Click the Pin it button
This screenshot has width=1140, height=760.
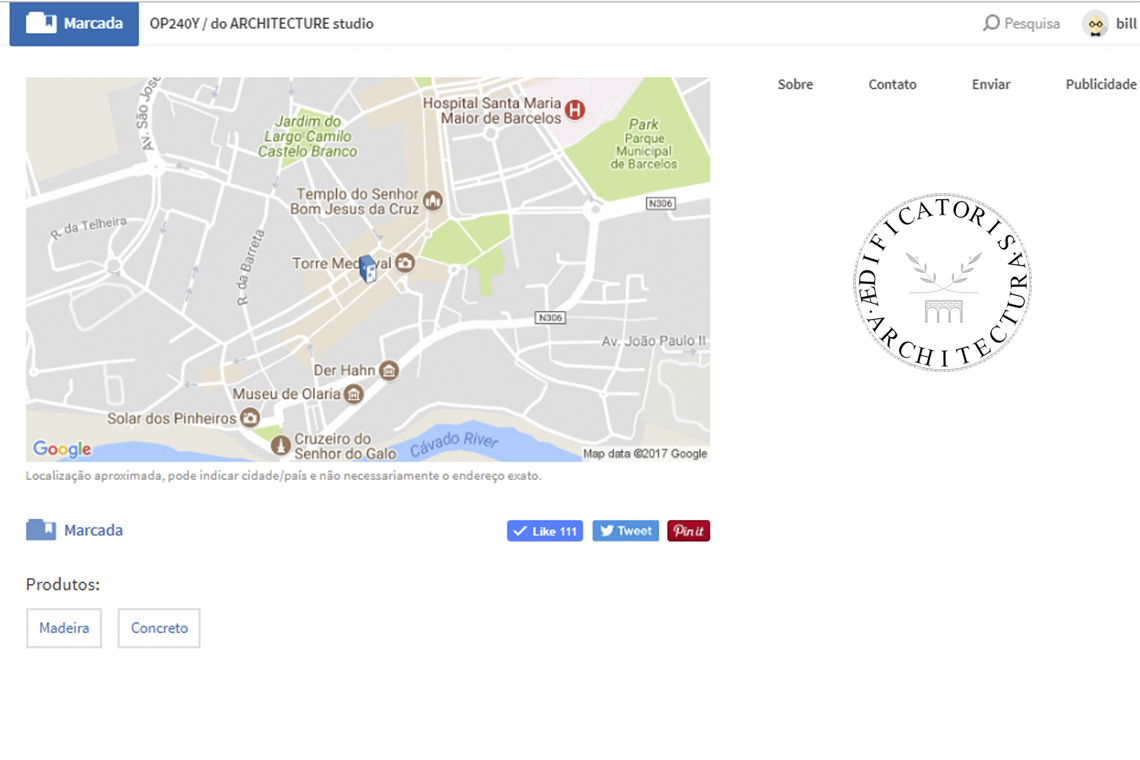688,531
